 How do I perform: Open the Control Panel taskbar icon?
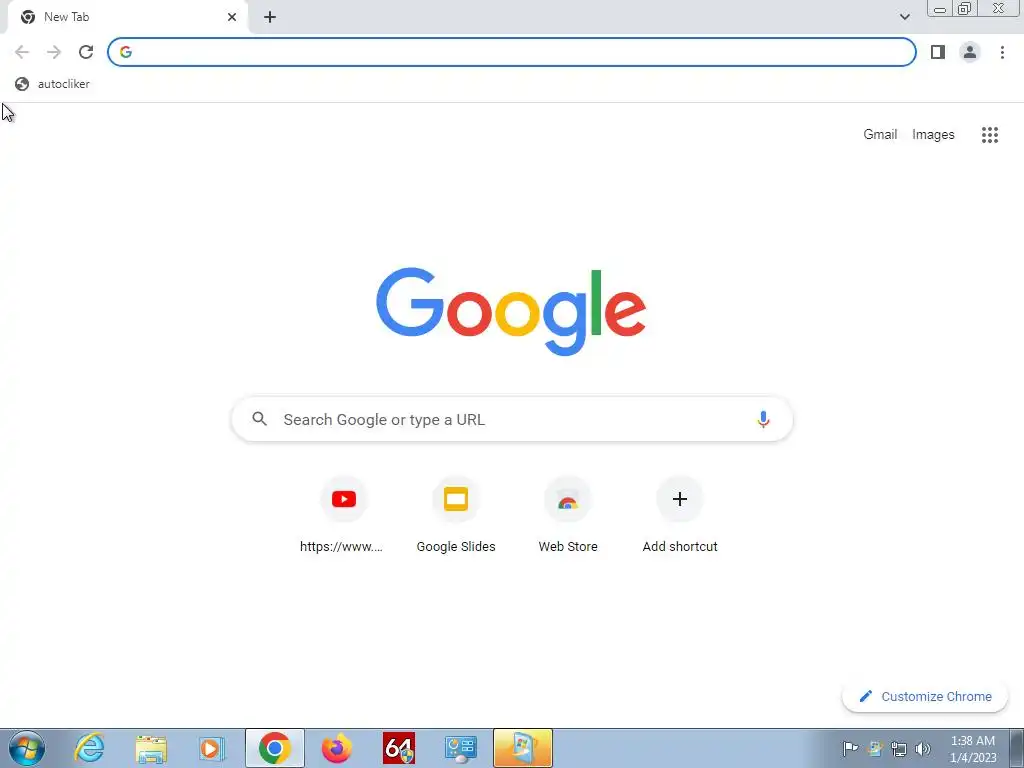click(x=460, y=748)
